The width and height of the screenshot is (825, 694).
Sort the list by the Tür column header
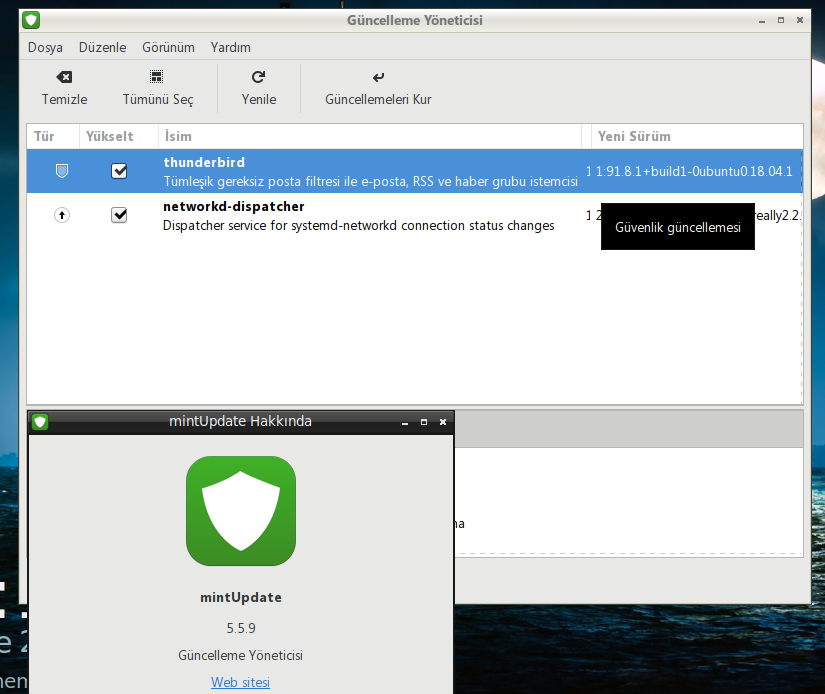pyautogui.click(x=53, y=136)
